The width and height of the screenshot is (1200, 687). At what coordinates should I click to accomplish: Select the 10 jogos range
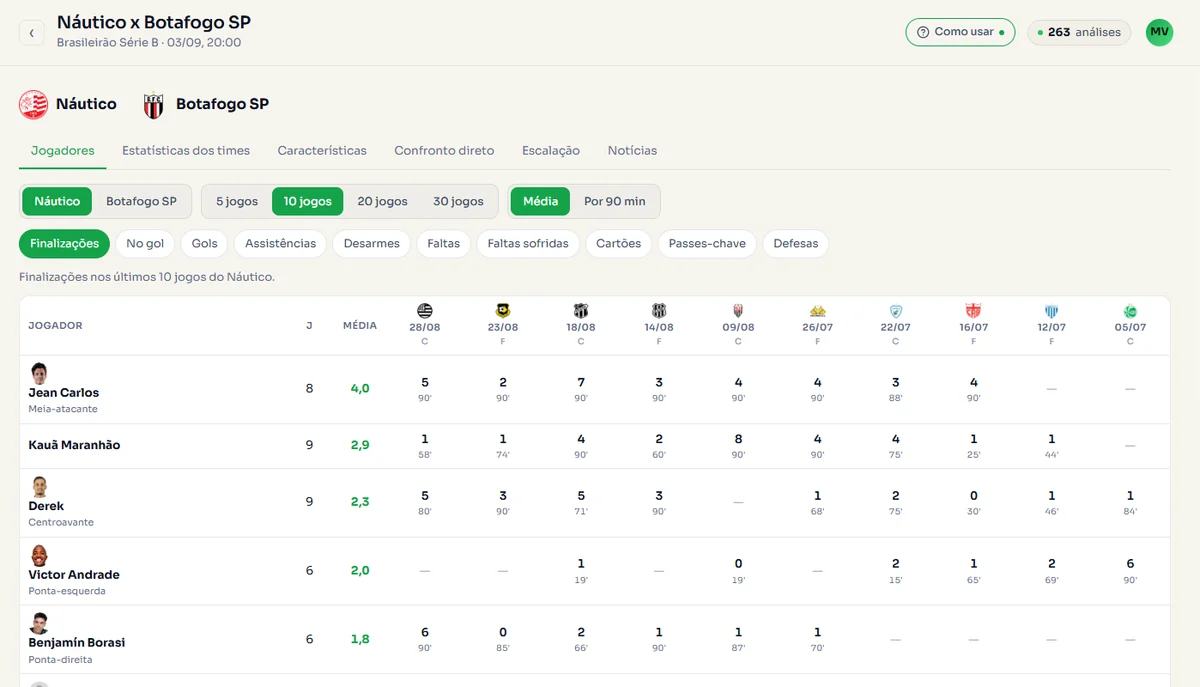point(308,201)
